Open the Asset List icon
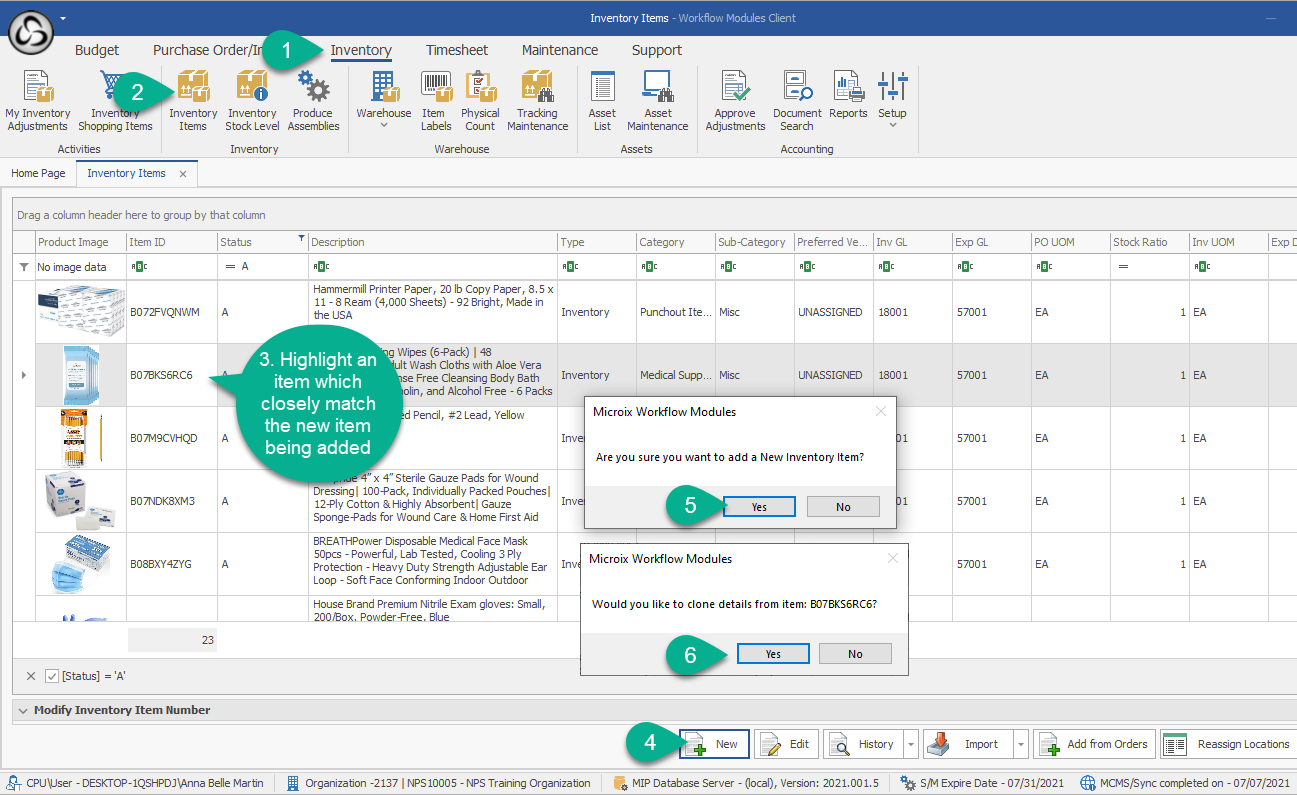The image size is (1297, 795). [x=602, y=102]
